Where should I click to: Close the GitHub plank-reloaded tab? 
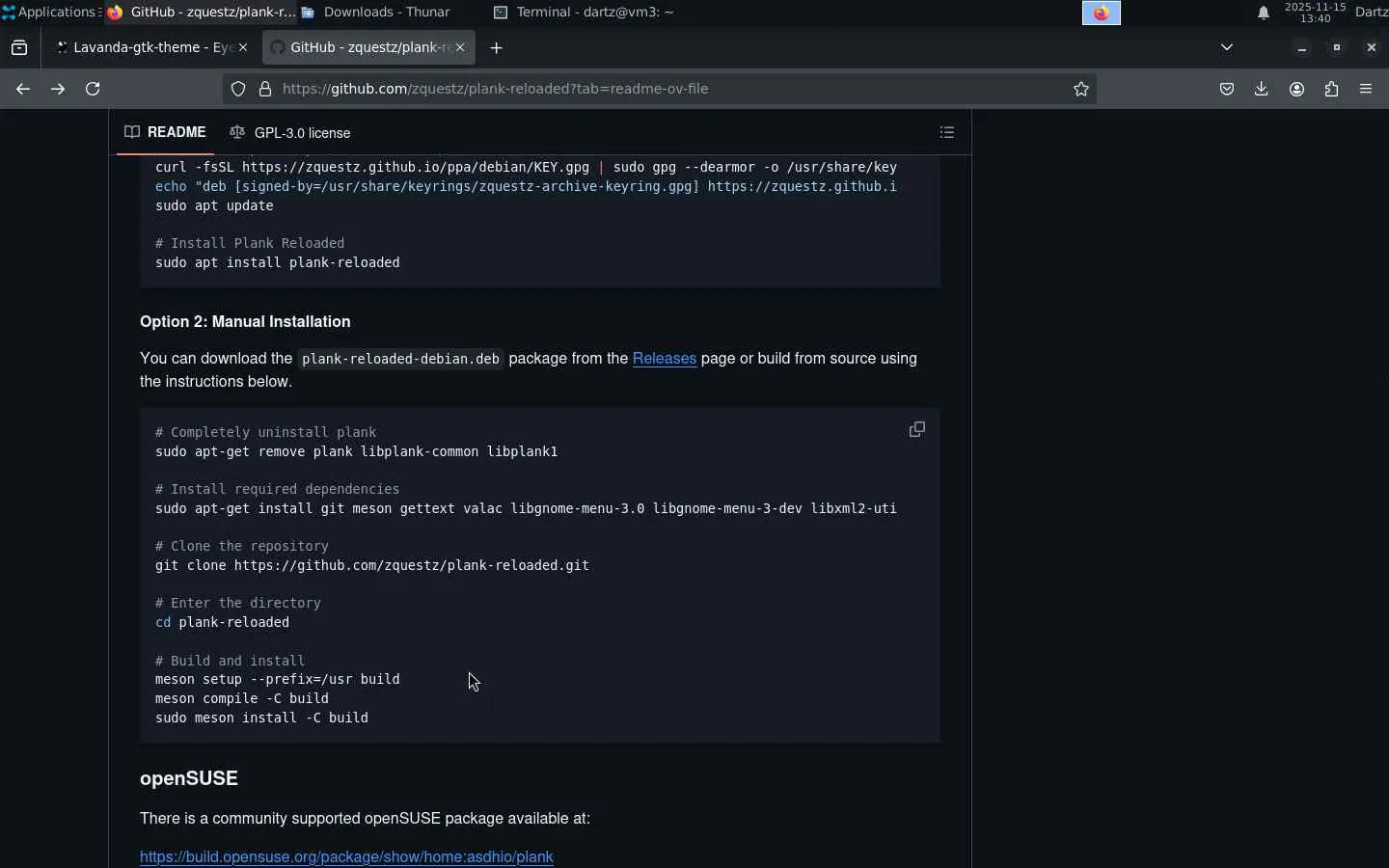pyautogui.click(x=460, y=47)
